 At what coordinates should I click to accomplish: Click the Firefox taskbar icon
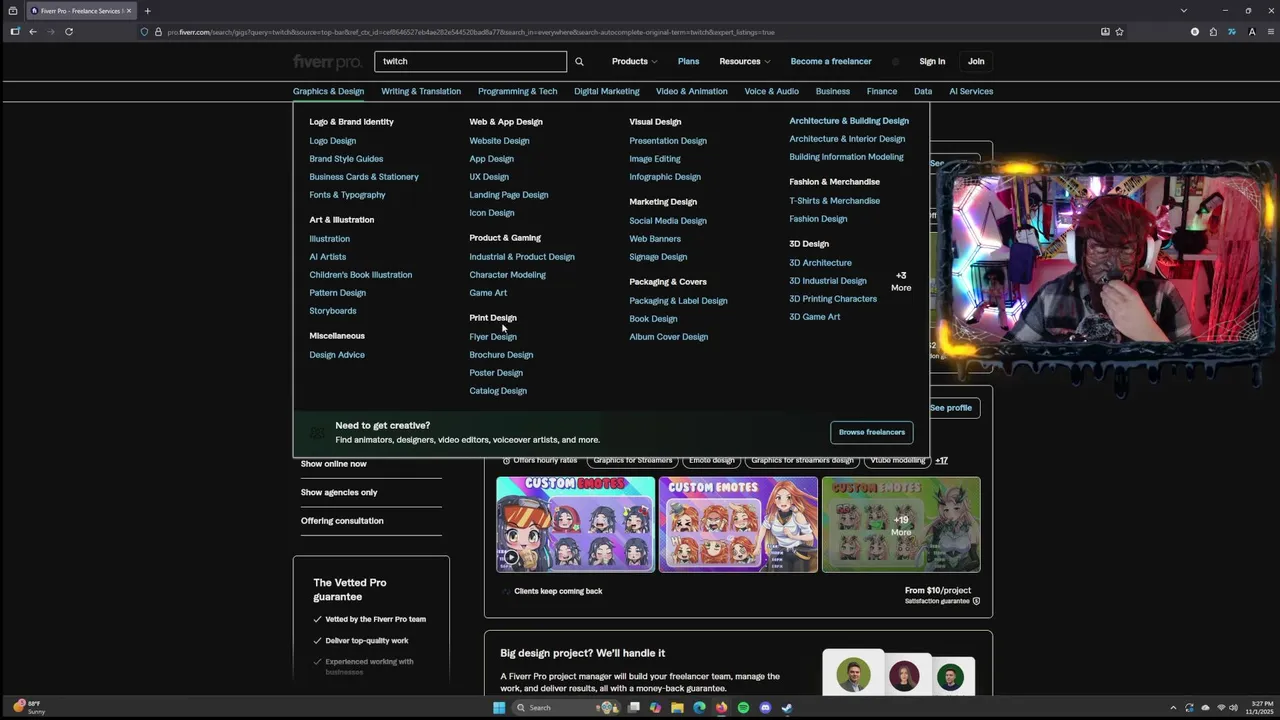click(721, 708)
